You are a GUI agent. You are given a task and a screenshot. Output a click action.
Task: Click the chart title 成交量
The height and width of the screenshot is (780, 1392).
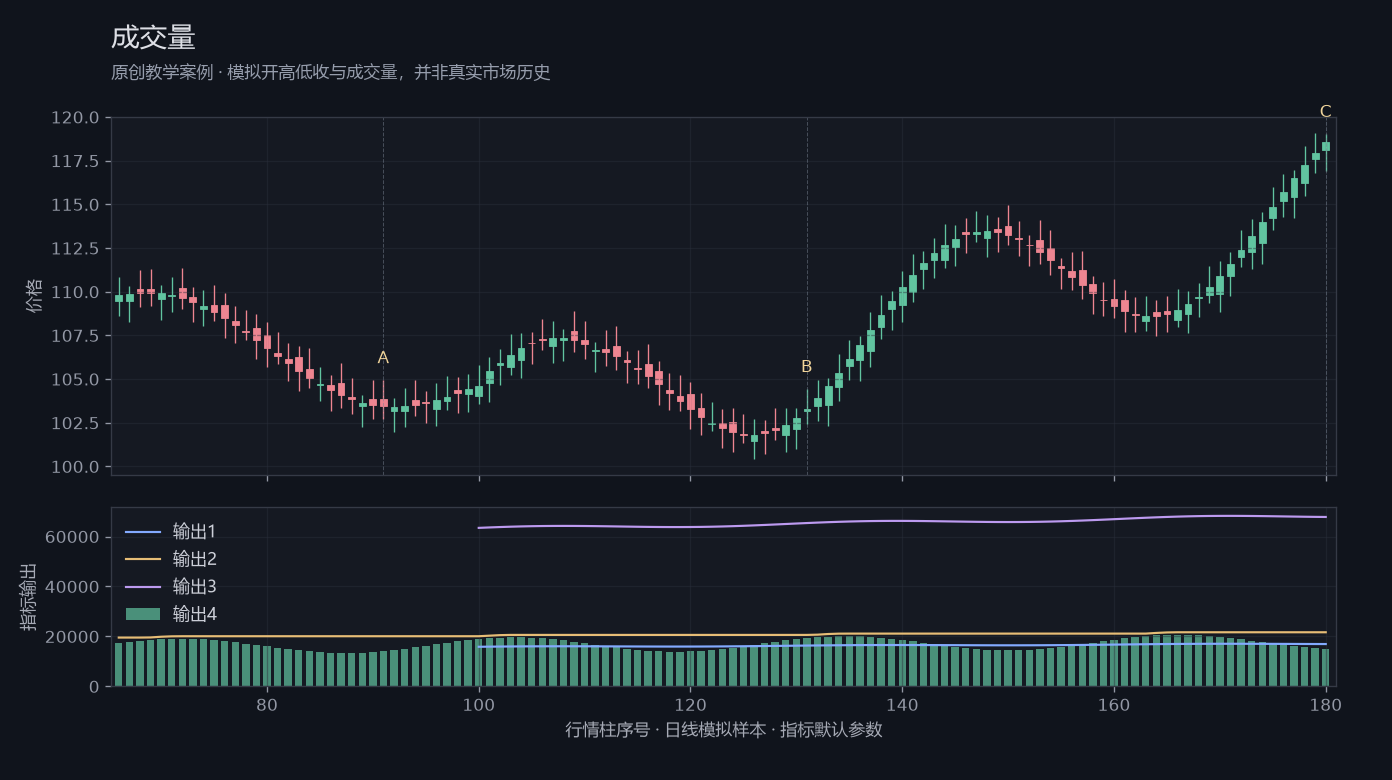pyautogui.click(x=153, y=38)
